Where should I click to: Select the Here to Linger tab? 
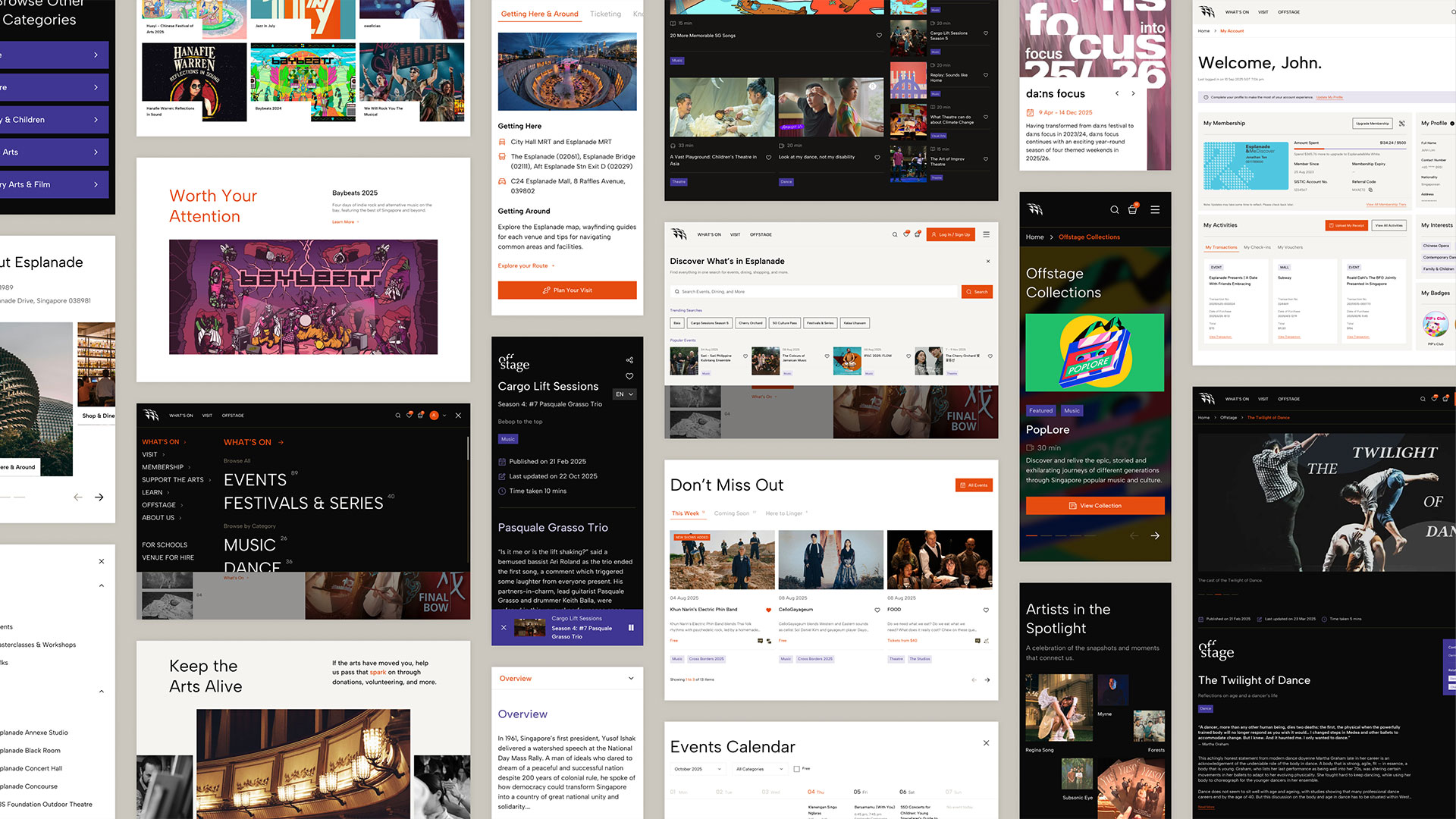[x=786, y=513]
